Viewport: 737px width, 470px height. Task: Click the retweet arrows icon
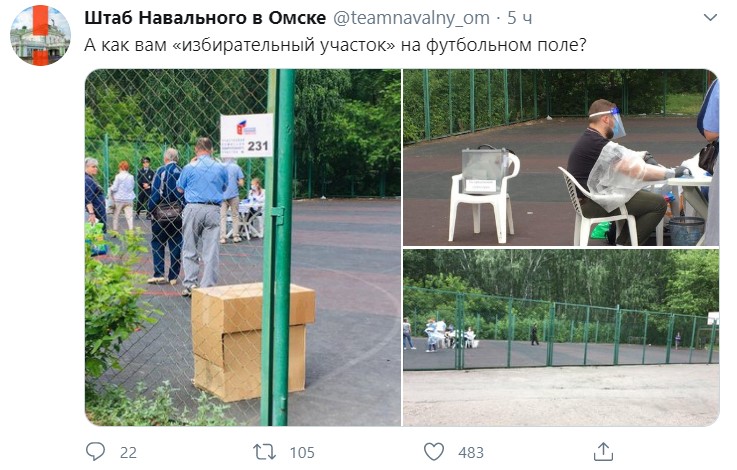265,452
